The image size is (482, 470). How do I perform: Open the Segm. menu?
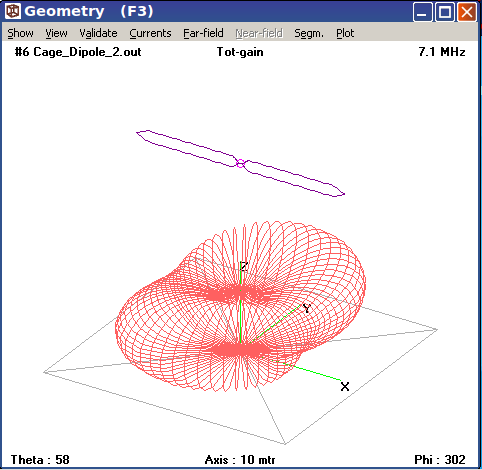pyautogui.click(x=309, y=33)
